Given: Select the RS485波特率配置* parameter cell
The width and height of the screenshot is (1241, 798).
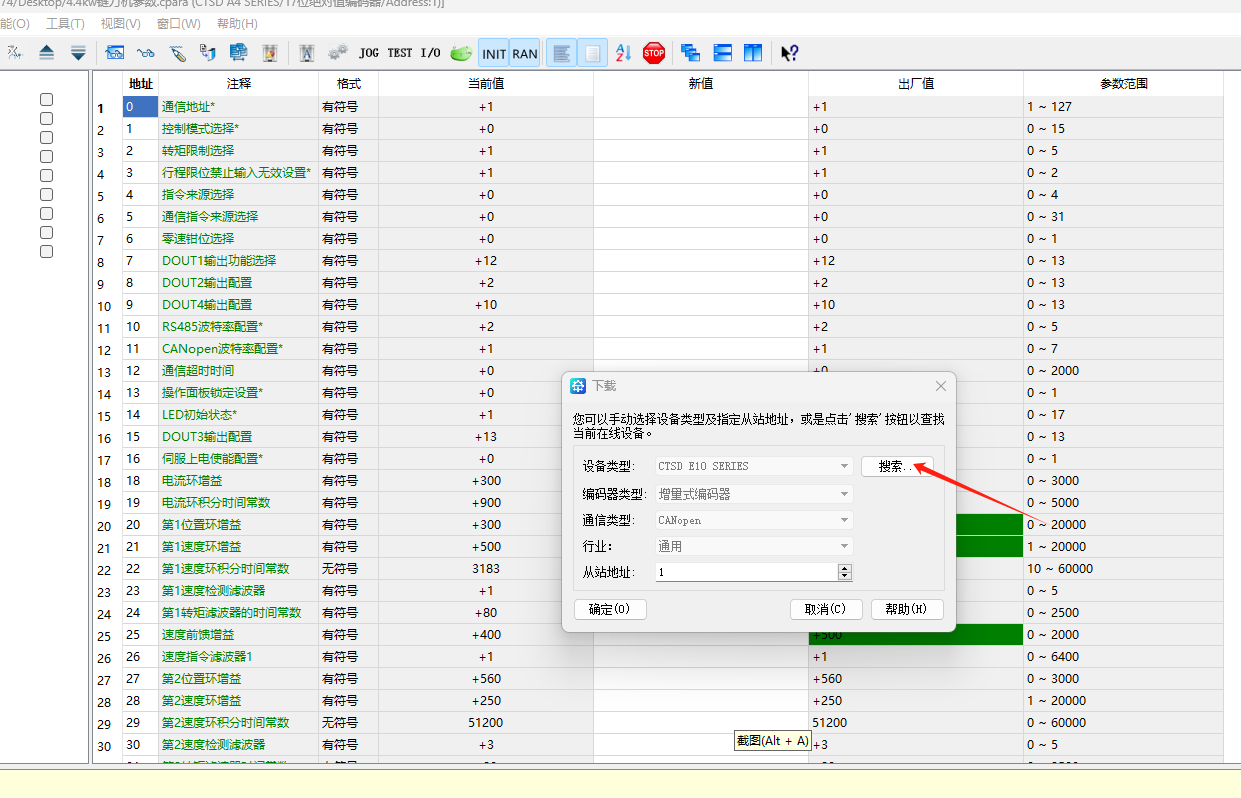Looking at the screenshot, I should (239, 326).
